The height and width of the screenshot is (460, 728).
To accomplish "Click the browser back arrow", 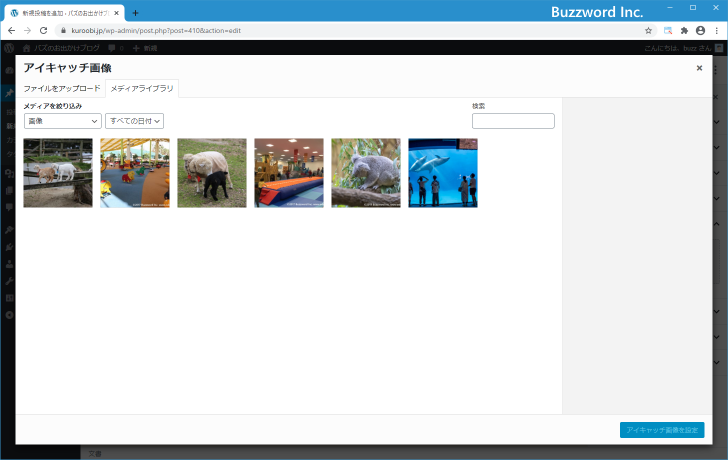I will (10, 31).
